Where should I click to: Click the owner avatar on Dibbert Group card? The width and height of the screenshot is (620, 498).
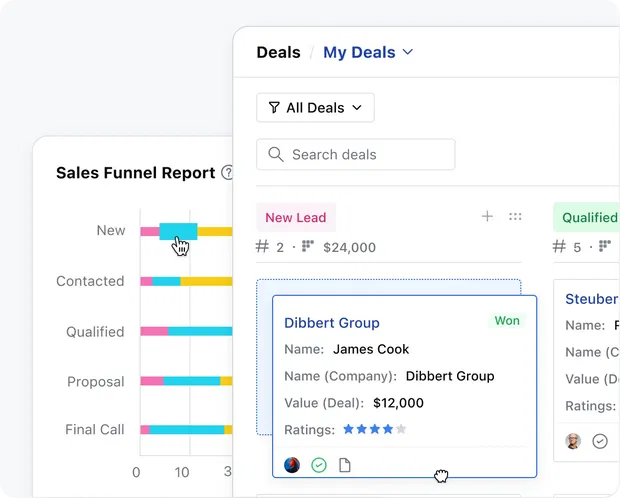pyautogui.click(x=292, y=465)
